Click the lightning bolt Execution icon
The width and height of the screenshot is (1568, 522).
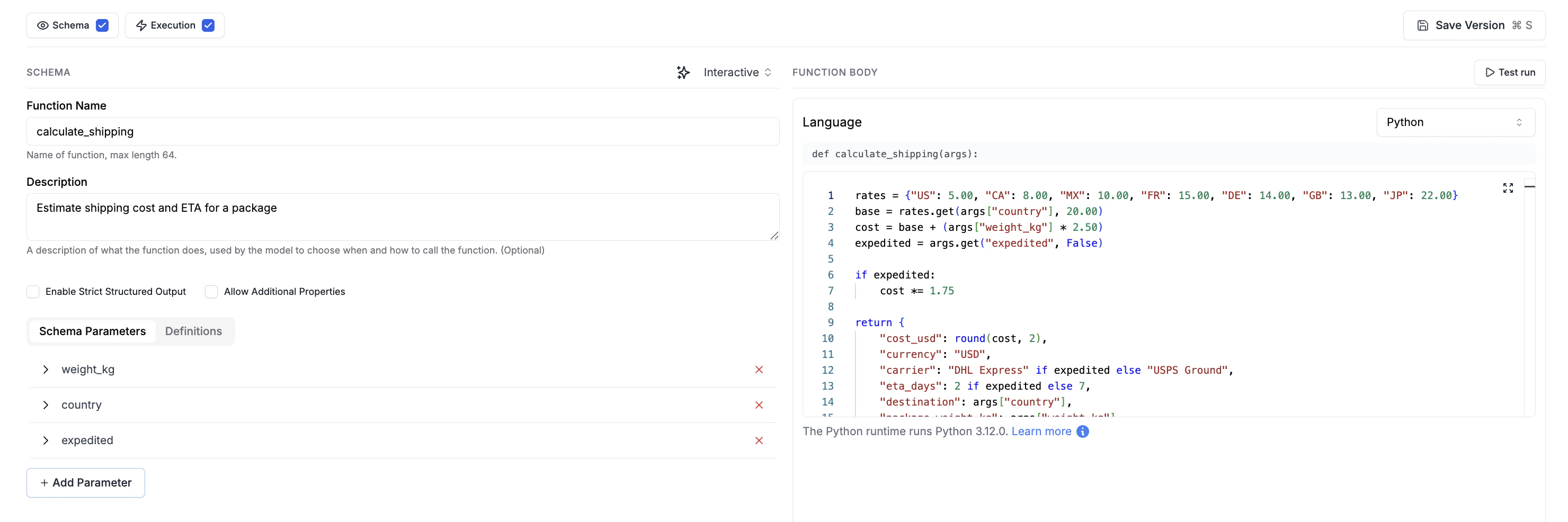point(141,25)
